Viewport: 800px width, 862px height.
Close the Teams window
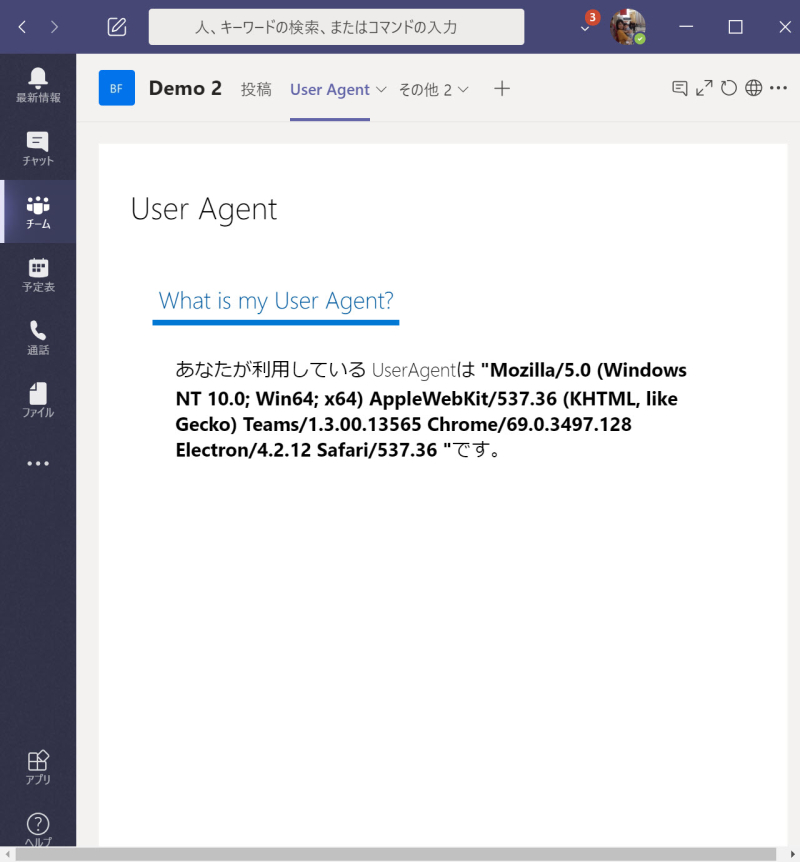785,26
